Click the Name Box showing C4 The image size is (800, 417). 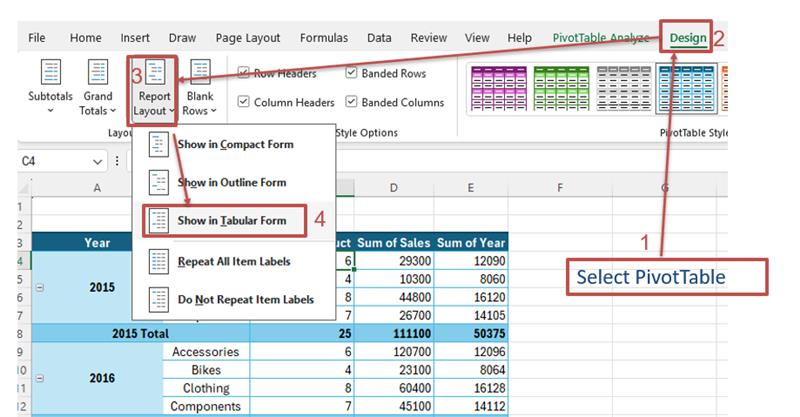click(x=54, y=162)
